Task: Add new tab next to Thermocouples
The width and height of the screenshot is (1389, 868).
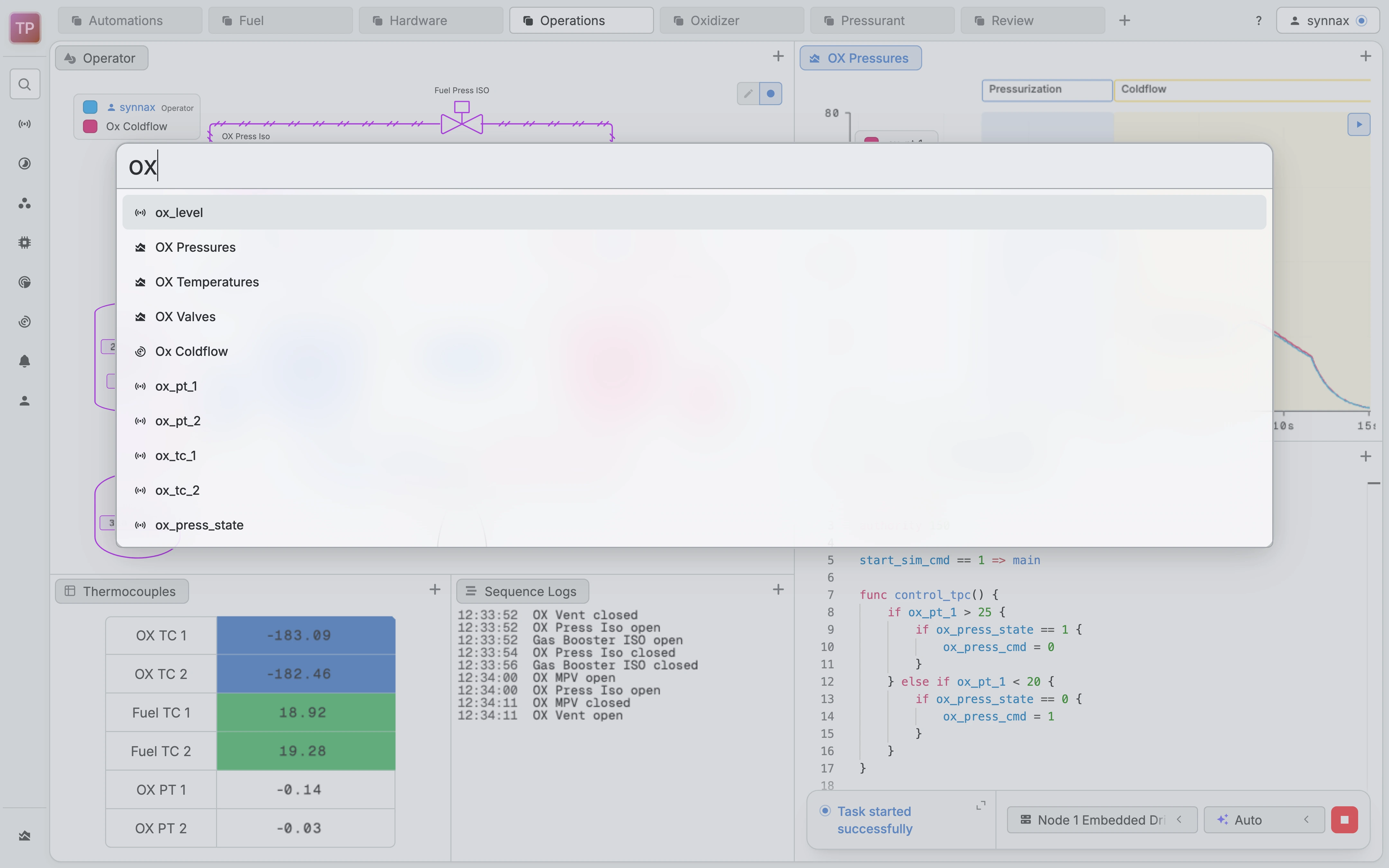Action: click(x=435, y=590)
